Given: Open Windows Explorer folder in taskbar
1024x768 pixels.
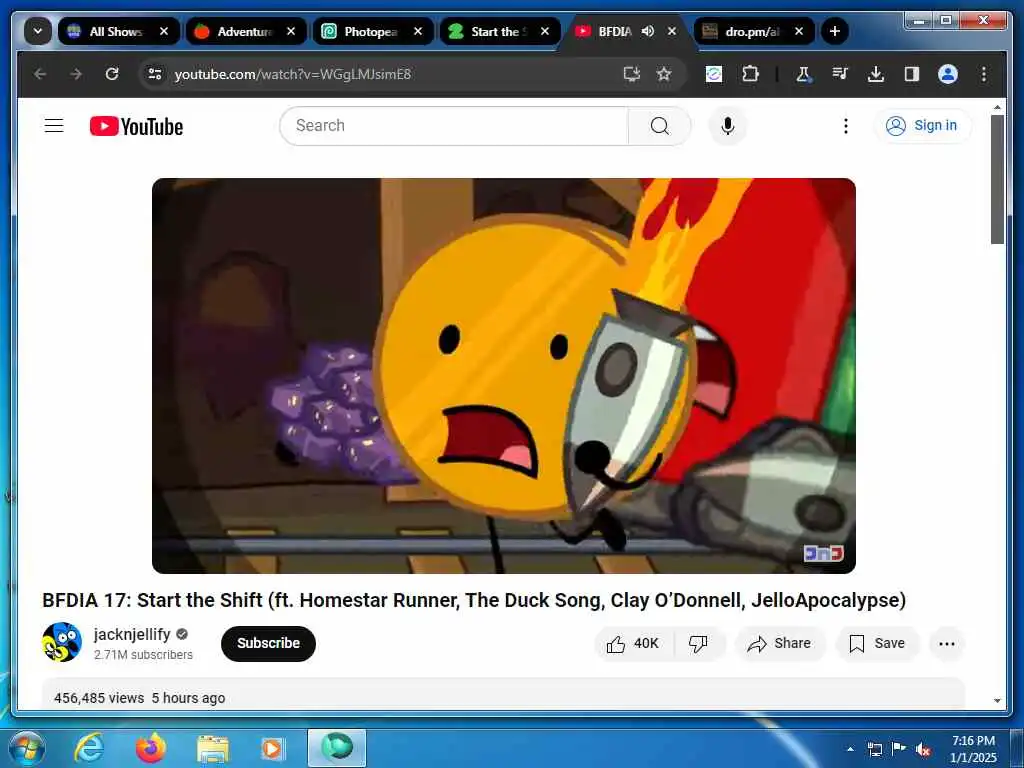Looking at the screenshot, I should [x=213, y=748].
